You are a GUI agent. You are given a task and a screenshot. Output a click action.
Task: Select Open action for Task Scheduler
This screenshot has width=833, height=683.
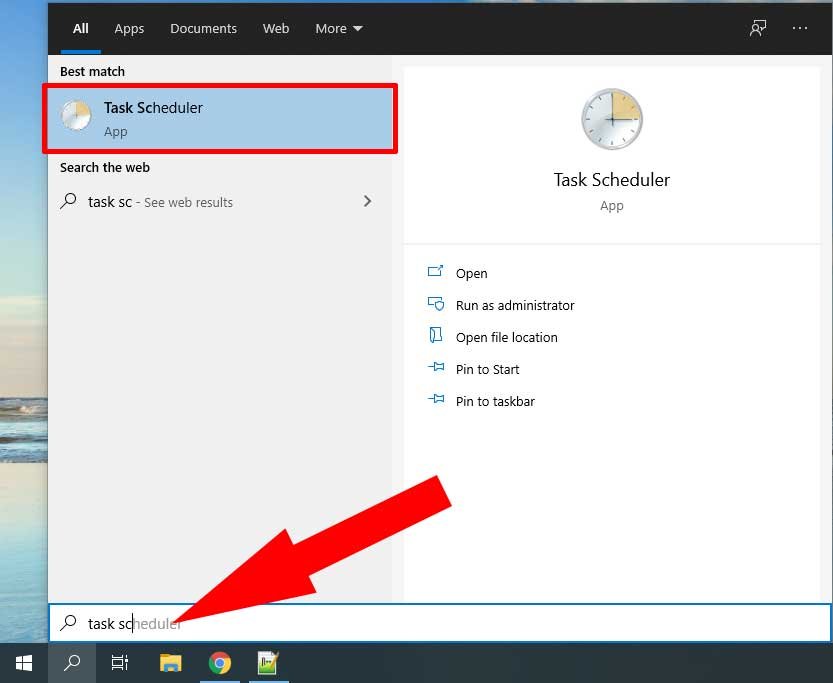tap(471, 274)
